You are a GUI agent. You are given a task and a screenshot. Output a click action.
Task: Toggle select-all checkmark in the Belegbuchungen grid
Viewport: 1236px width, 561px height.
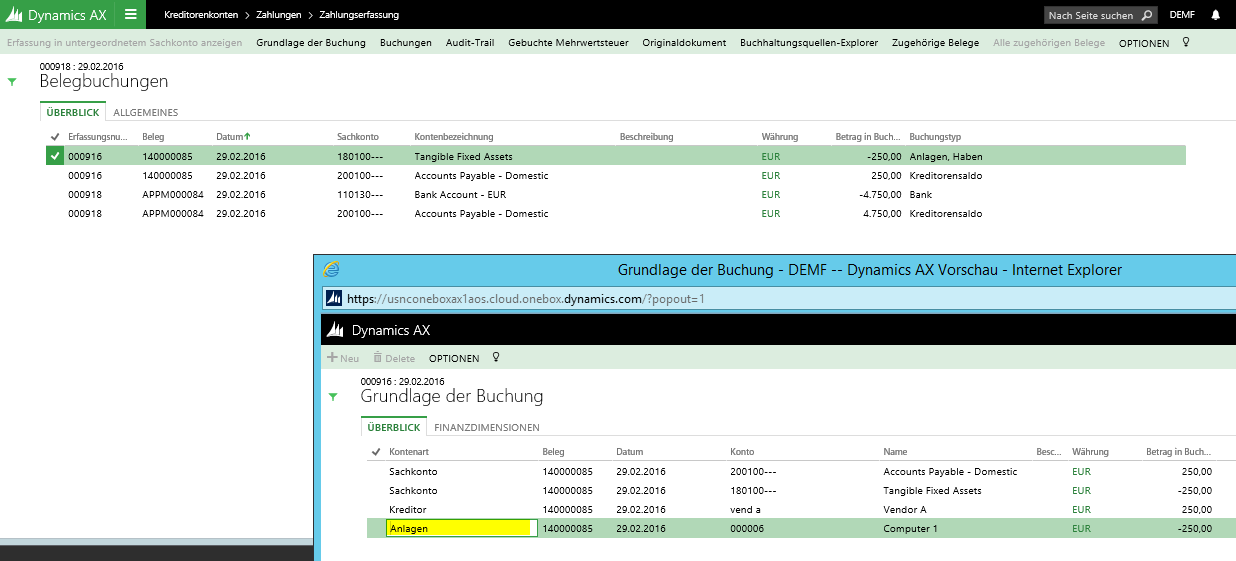(54, 137)
